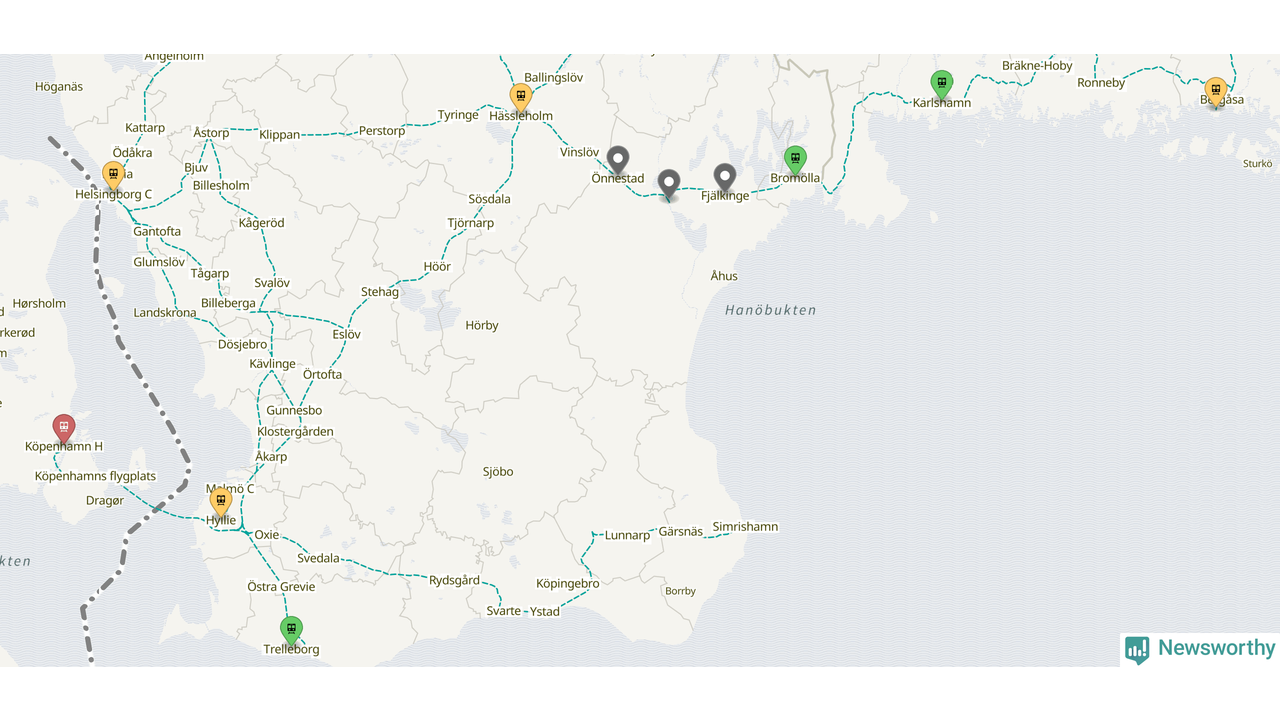
Task: Open the green train marker at Karlshamn
Action: point(941,85)
